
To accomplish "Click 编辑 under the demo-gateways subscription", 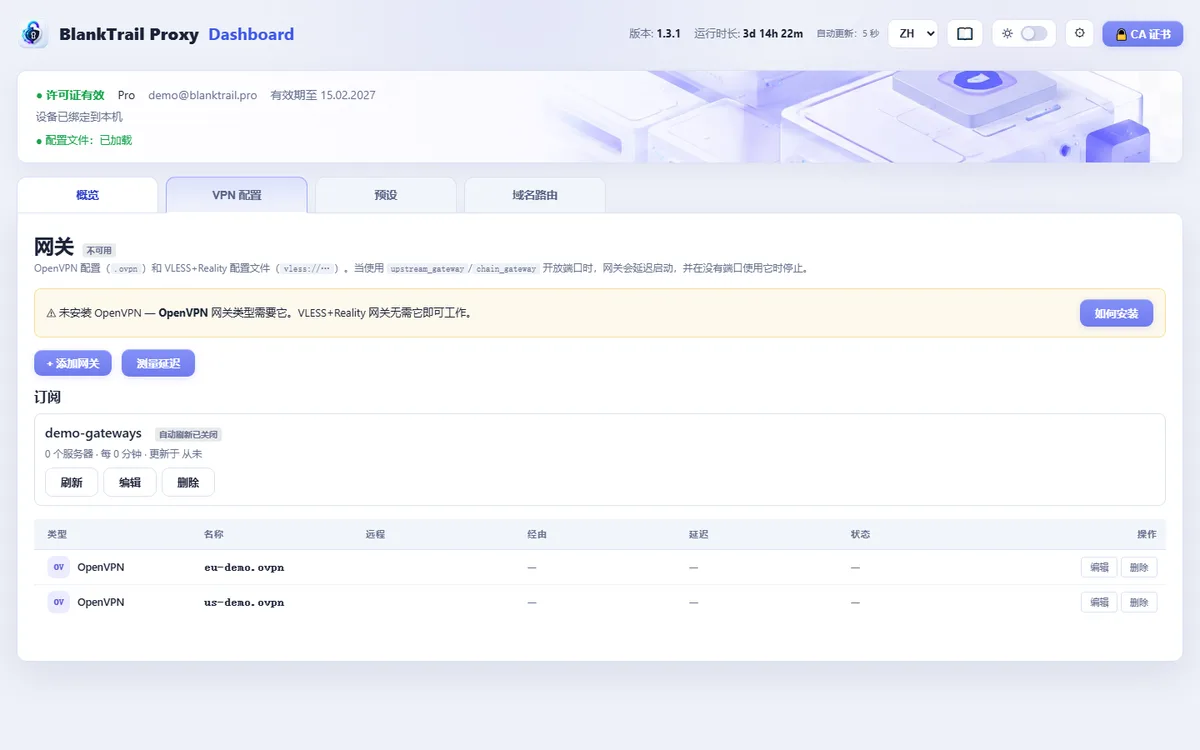I will (130, 482).
